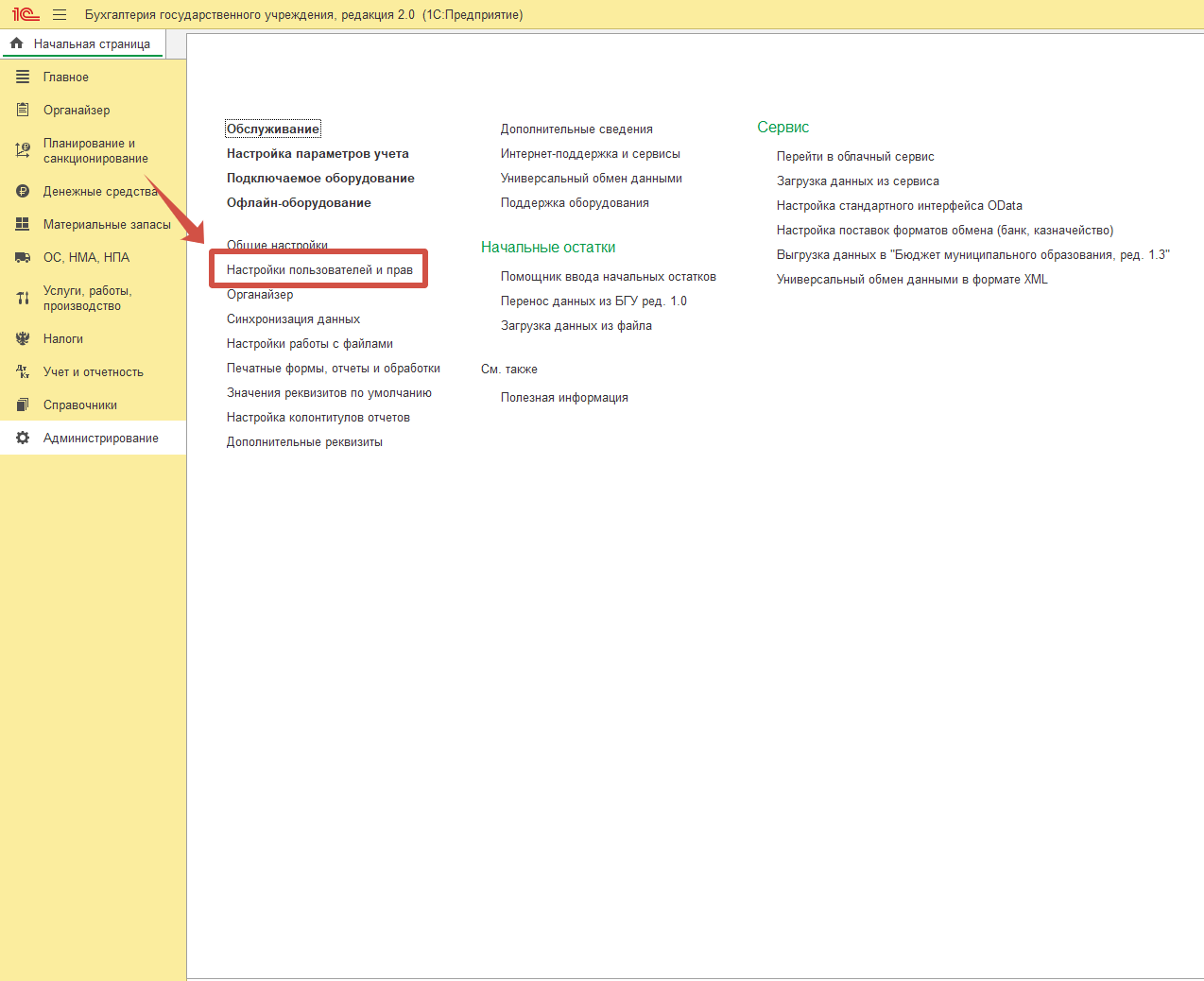Screen dimensions: 1204x981
Task: Open Планирование и санкционирование section label
Action: [95, 150]
